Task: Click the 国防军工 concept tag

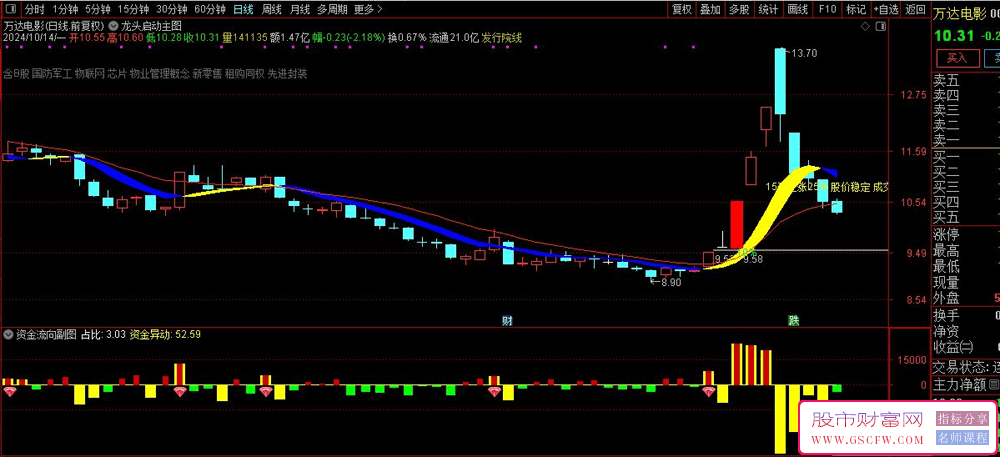Action: [51, 73]
